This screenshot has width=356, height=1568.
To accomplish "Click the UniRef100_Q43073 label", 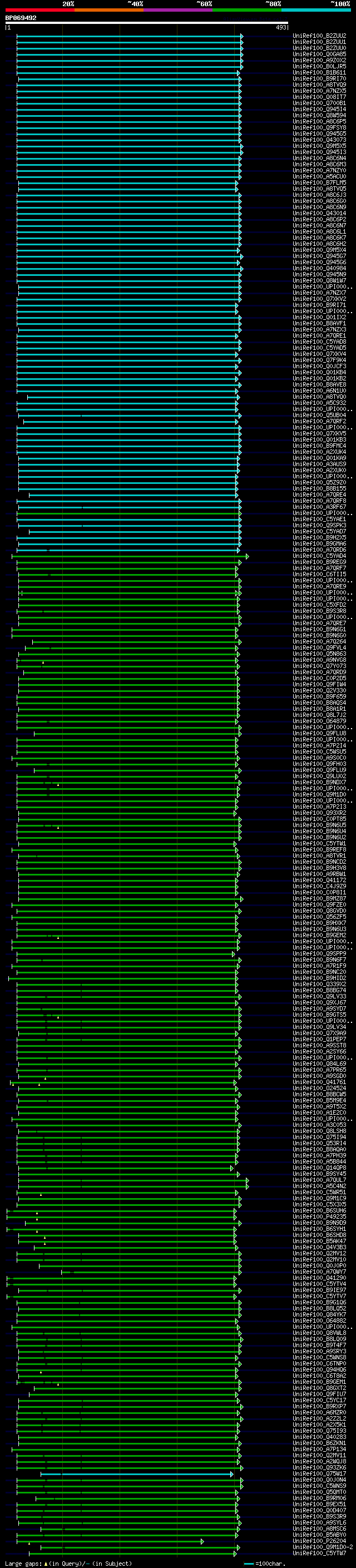I will (x=319, y=140).
